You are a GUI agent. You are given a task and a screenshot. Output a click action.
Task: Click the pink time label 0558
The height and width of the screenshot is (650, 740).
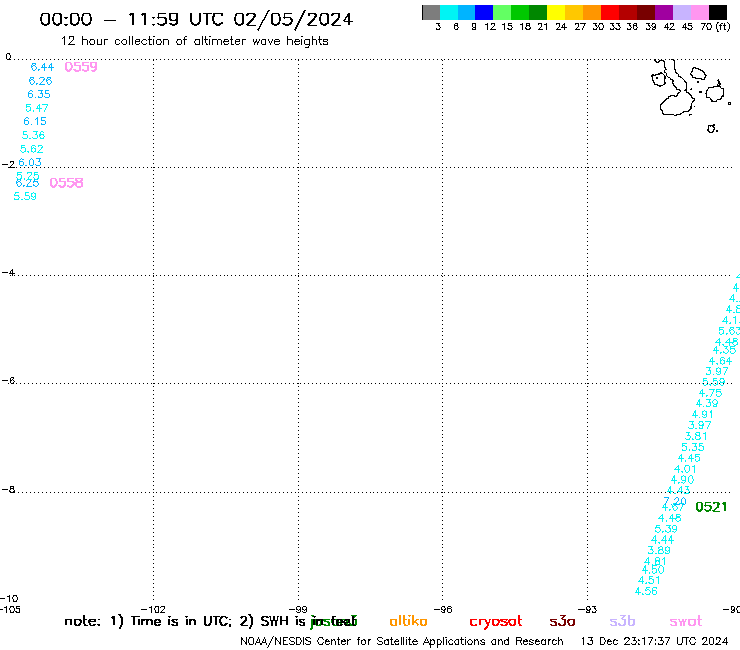(66, 183)
